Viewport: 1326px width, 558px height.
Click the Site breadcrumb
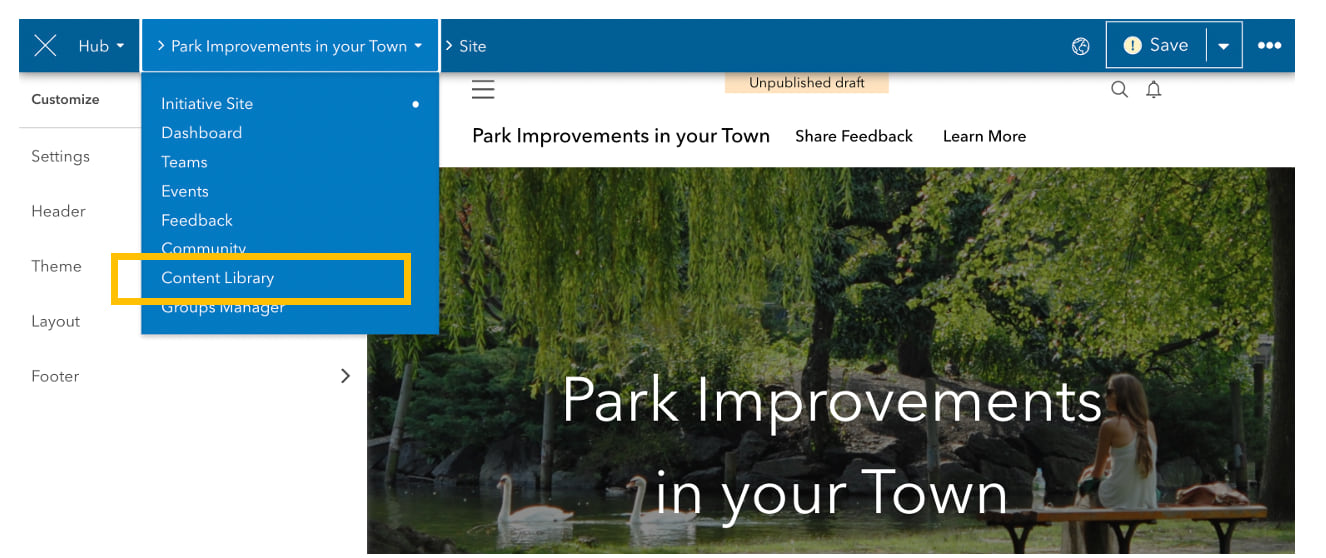pos(472,46)
